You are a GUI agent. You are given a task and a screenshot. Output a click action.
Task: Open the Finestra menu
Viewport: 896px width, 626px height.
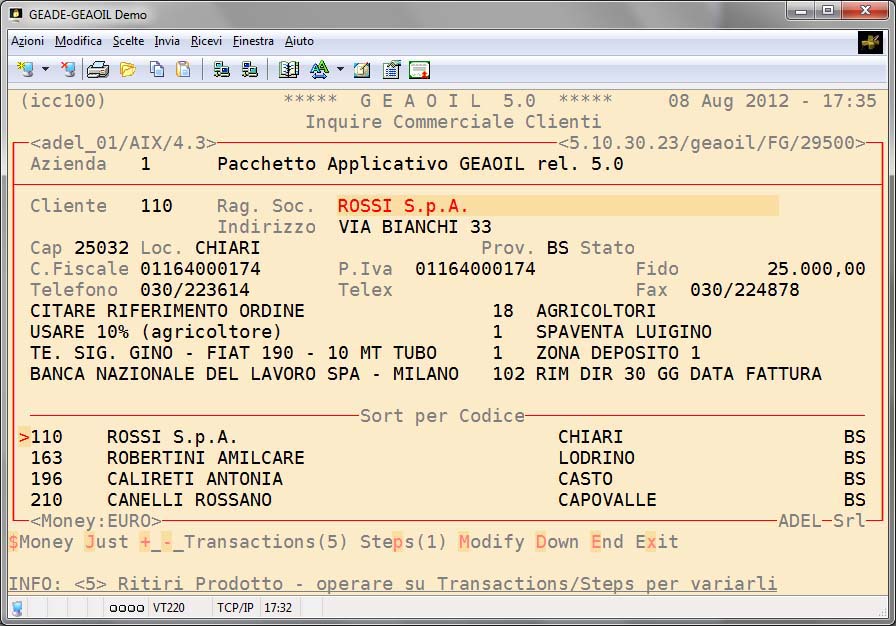click(x=253, y=41)
